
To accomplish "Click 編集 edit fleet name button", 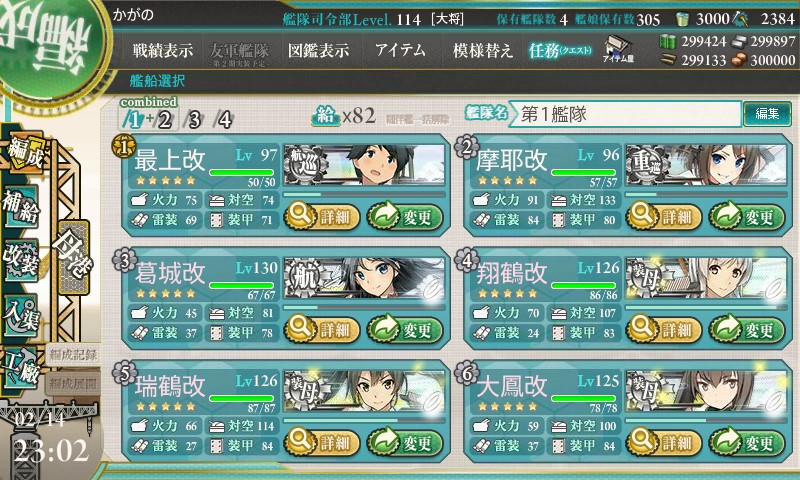I will 767,114.
